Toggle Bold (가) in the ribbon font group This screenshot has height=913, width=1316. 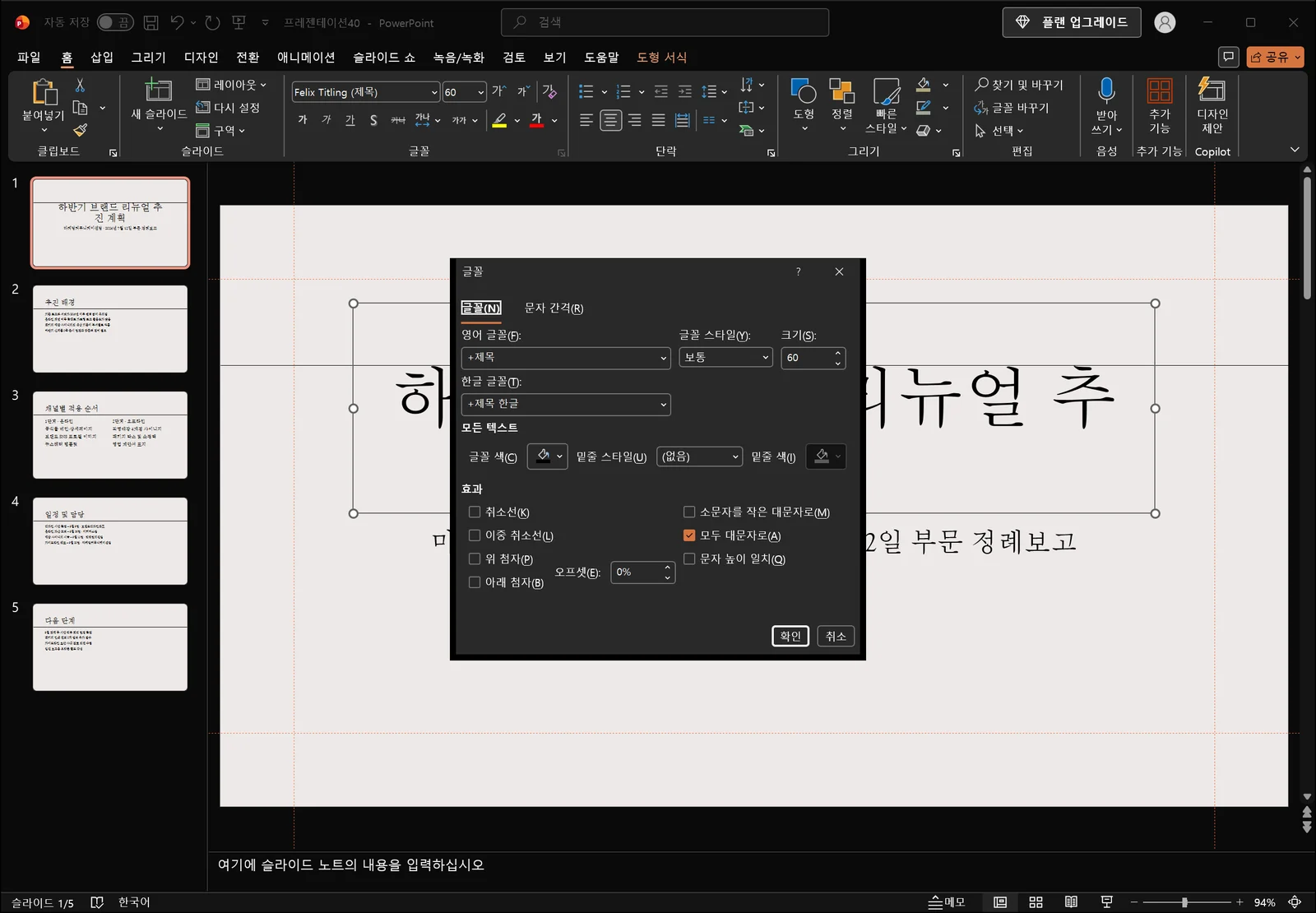pyautogui.click(x=302, y=120)
